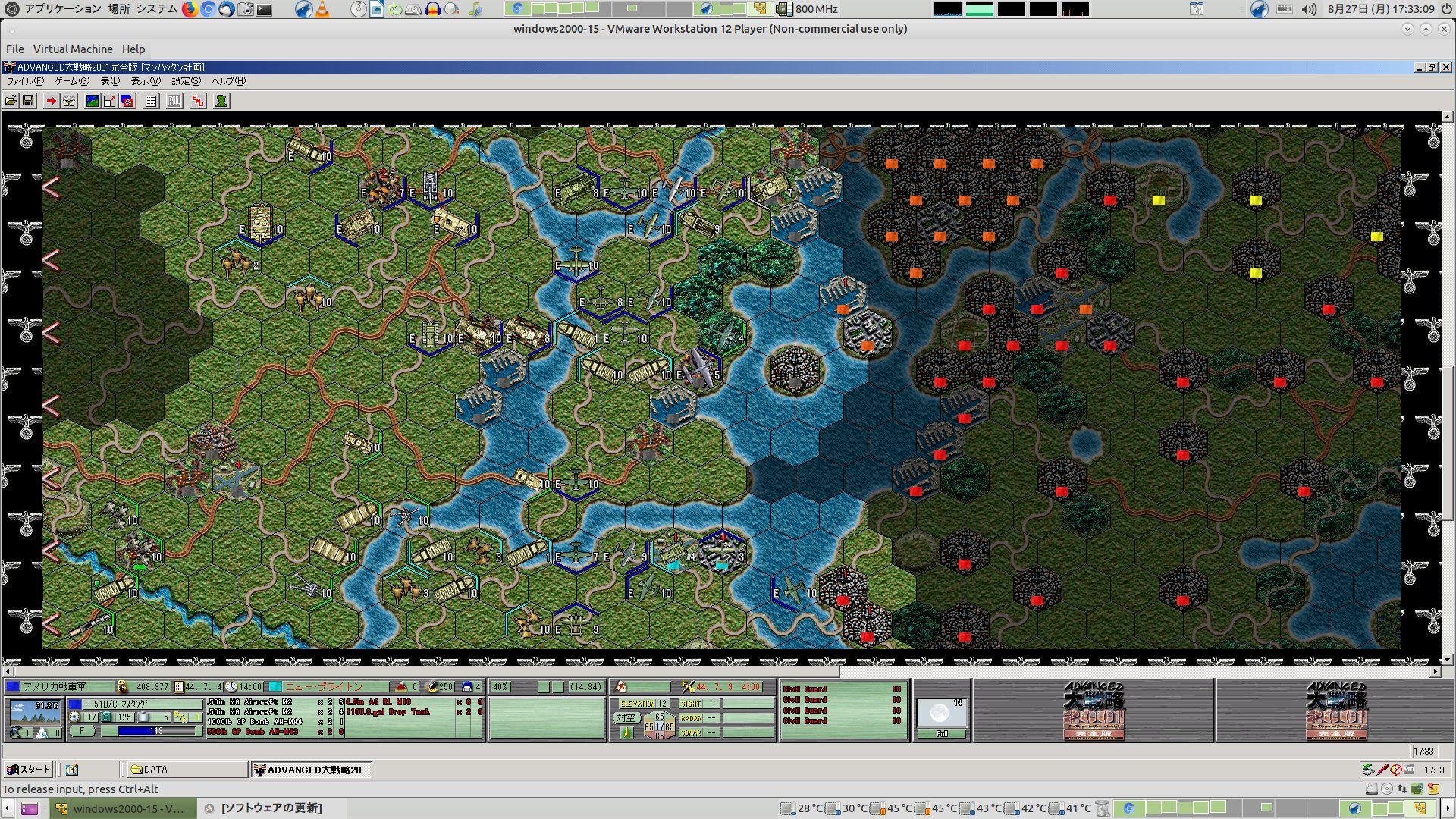Click the headphones icon in top panel

tap(432, 9)
